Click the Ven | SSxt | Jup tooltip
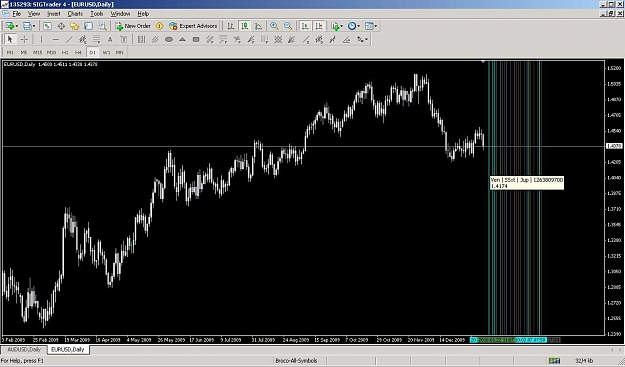Image resolution: width=625 pixels, height=367 pixels. [527, 183]
